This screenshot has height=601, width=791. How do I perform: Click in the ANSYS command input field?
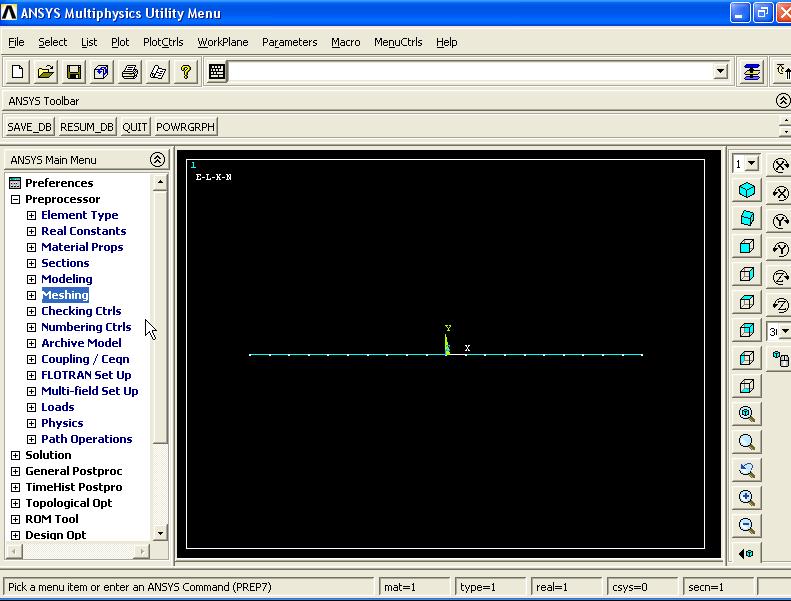click(x=470, y=72)
